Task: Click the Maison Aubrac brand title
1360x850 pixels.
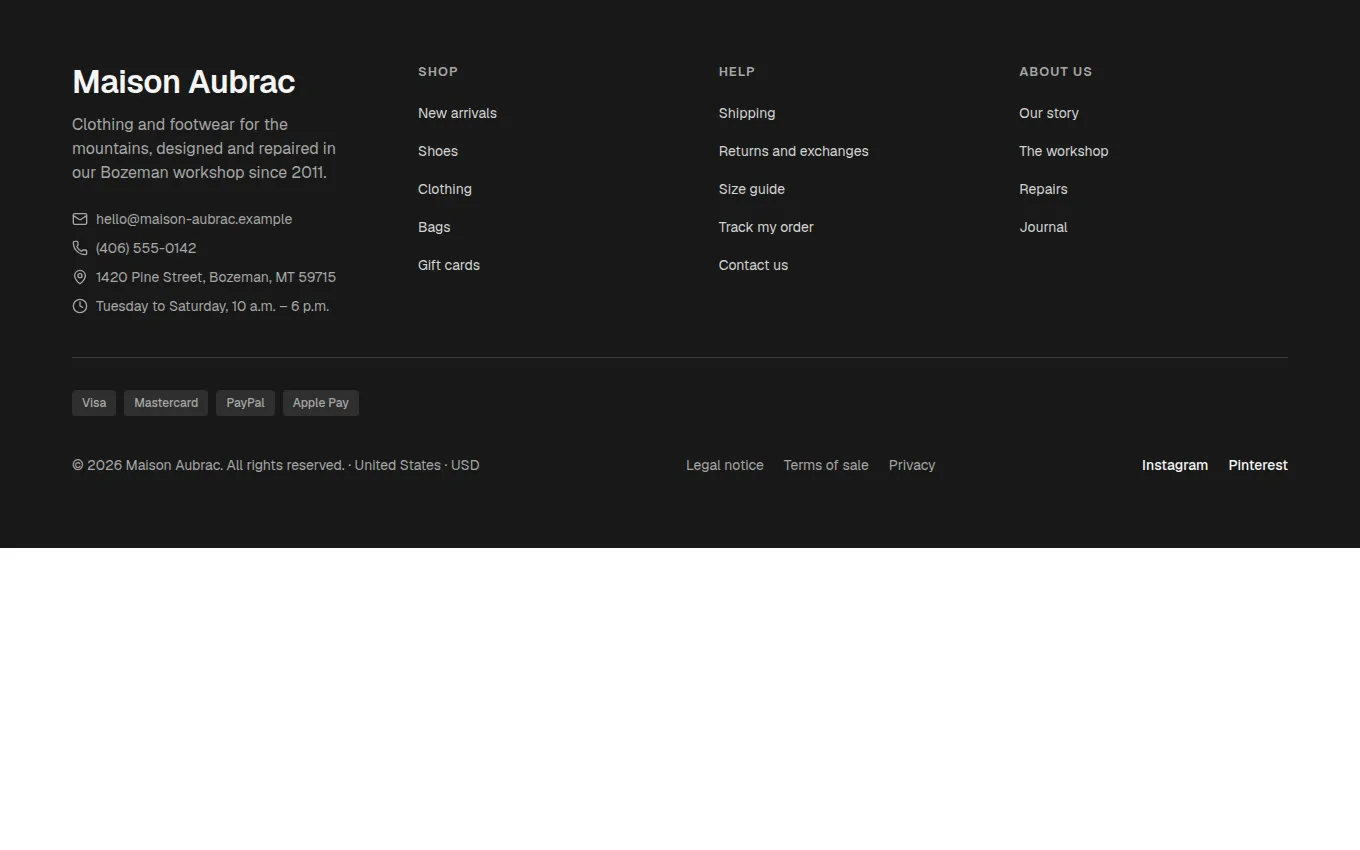Action: [184, 82]
